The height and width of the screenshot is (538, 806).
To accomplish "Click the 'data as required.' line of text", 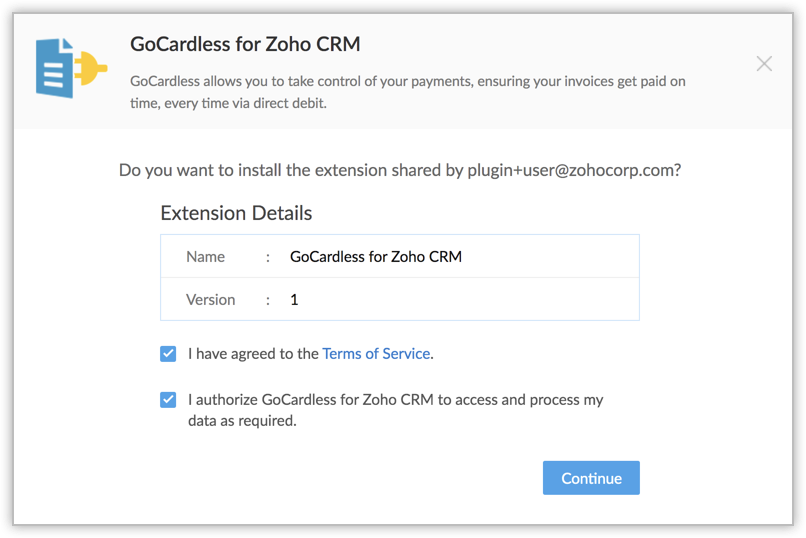I will [242, 421].
